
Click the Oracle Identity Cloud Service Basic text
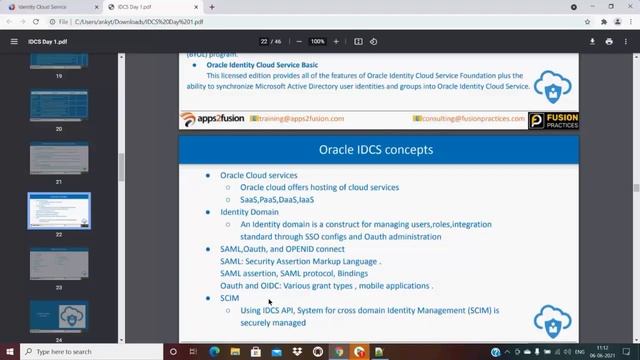[262, 65]
